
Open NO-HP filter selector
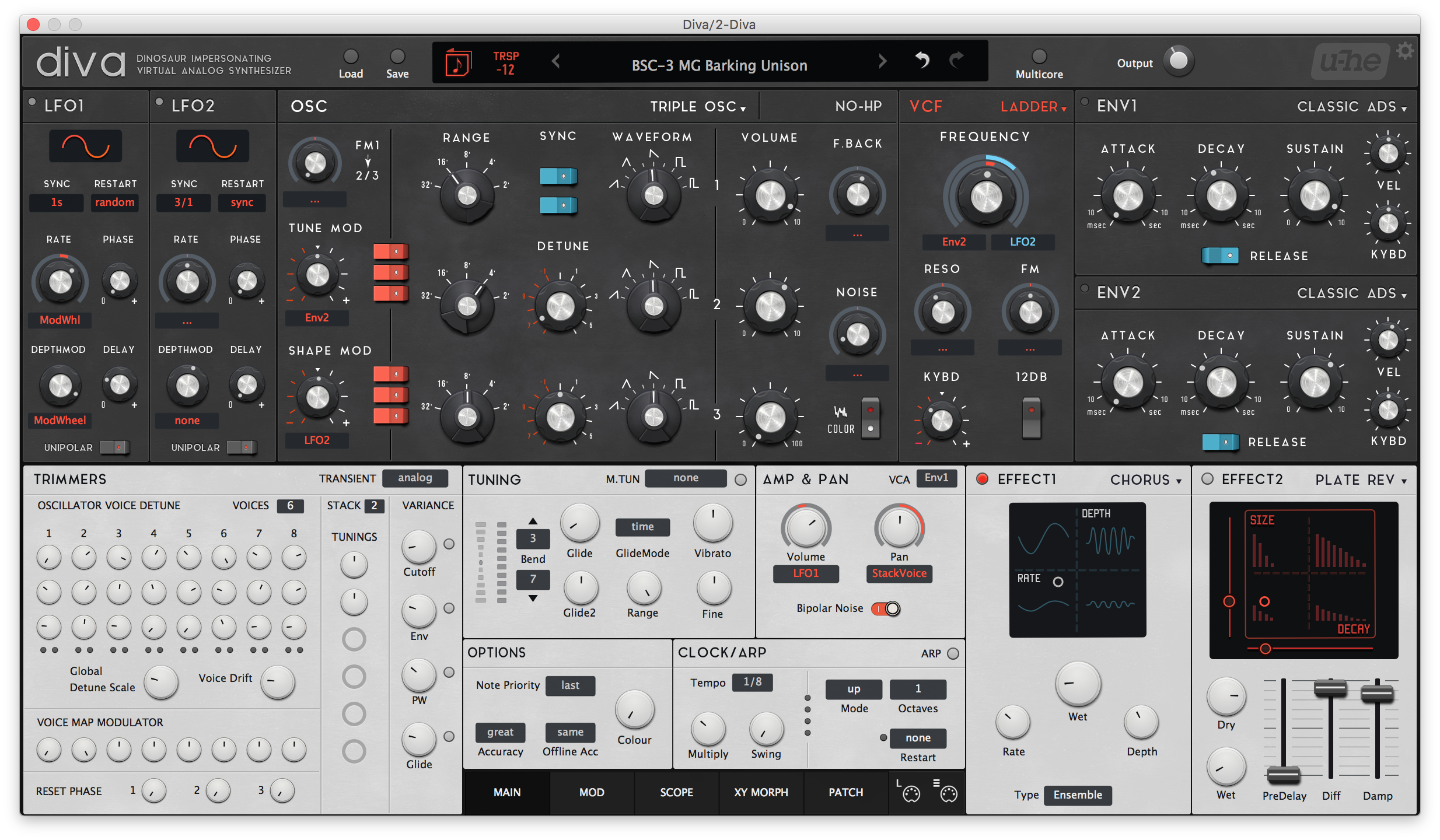pyautogui.click(x=858, y=106)
